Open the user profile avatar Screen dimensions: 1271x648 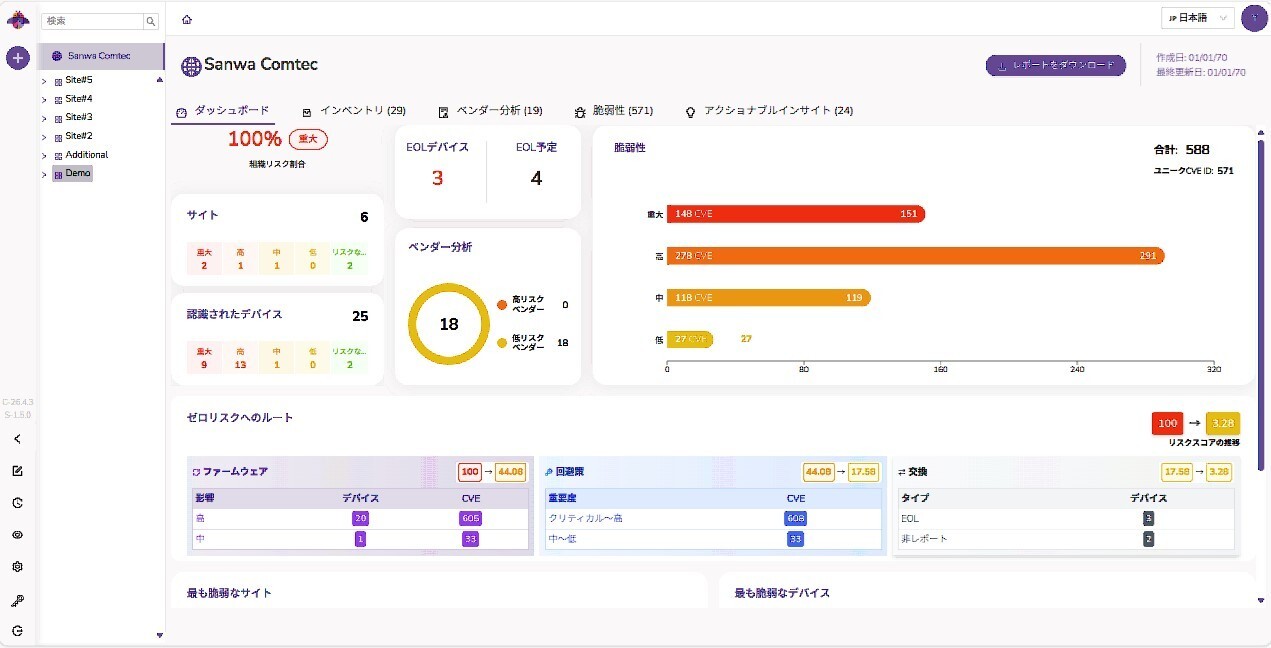tap(1253, 18)
